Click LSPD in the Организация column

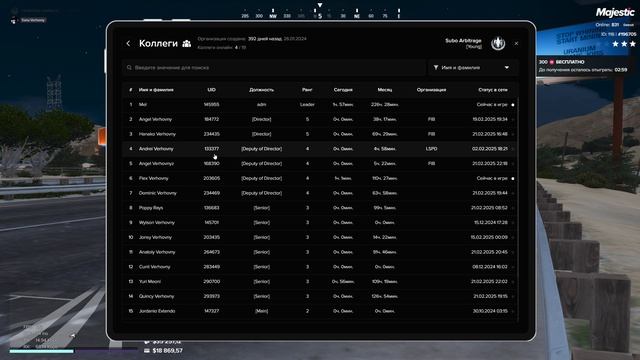pos(431,149)
